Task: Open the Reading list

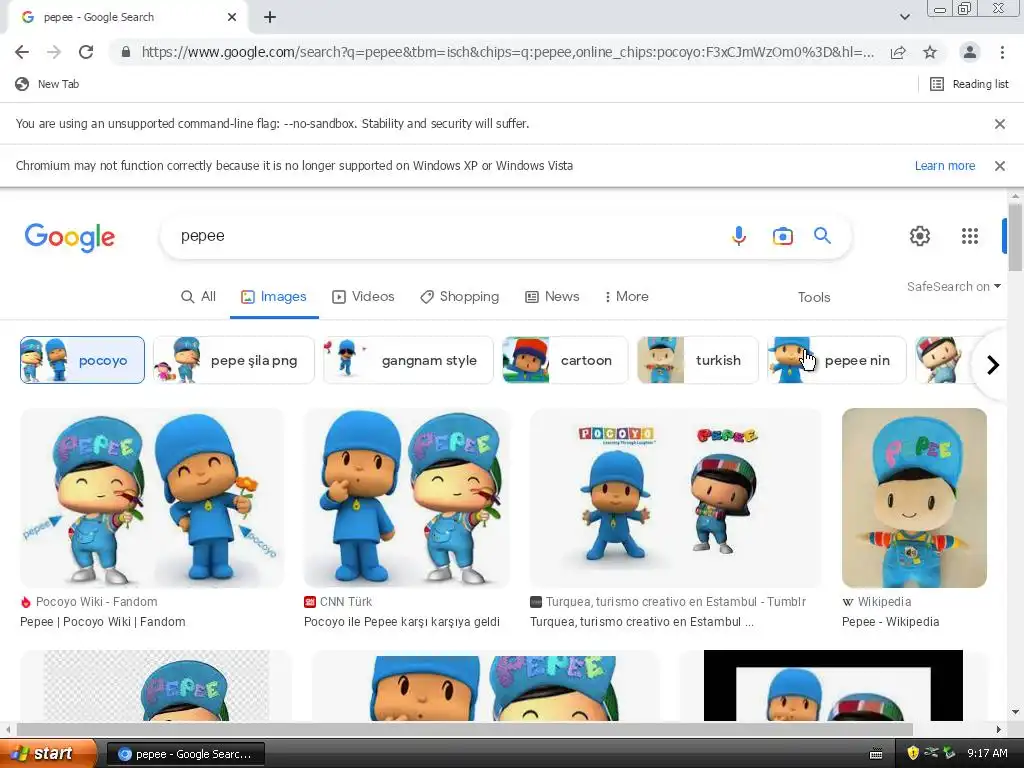Action: click(969, 84)
